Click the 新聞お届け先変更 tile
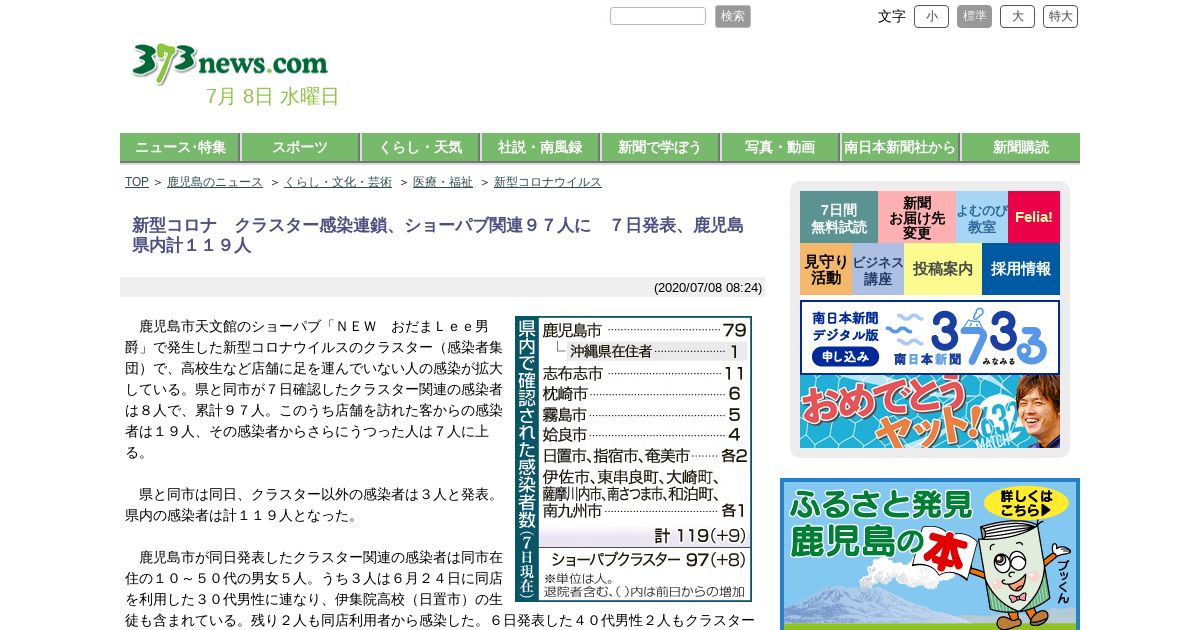This screenshot has height=630, width=1200. 917,217
